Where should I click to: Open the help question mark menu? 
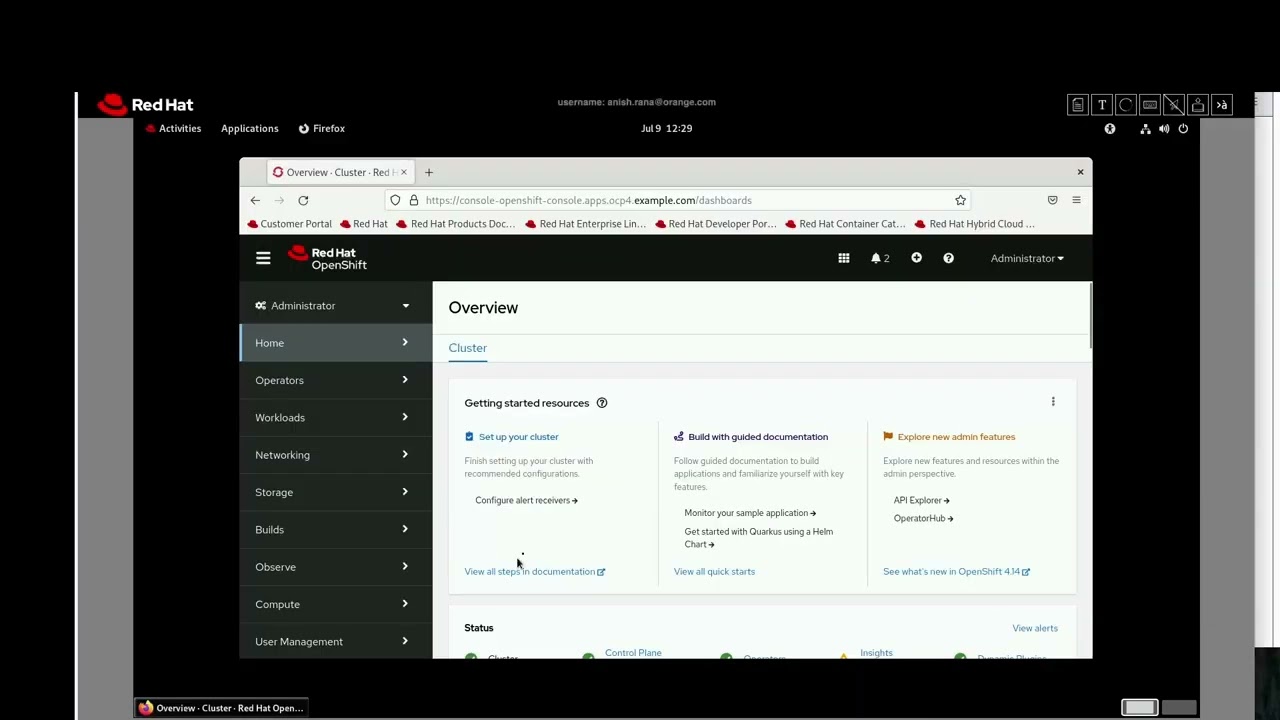(948, 258)
